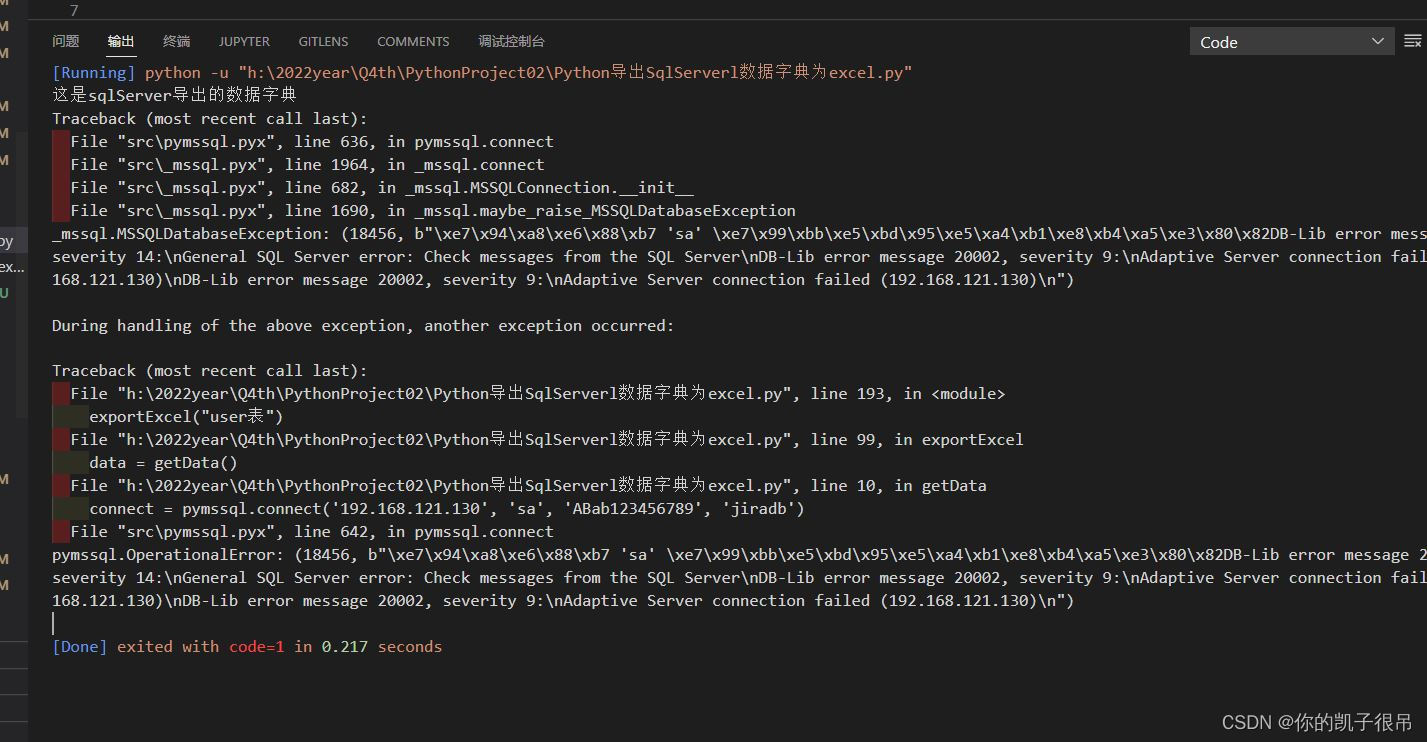This screenshot has width=1427, height=742.
Task: Click the line 'data = getData()'
Action: point(163,462)
